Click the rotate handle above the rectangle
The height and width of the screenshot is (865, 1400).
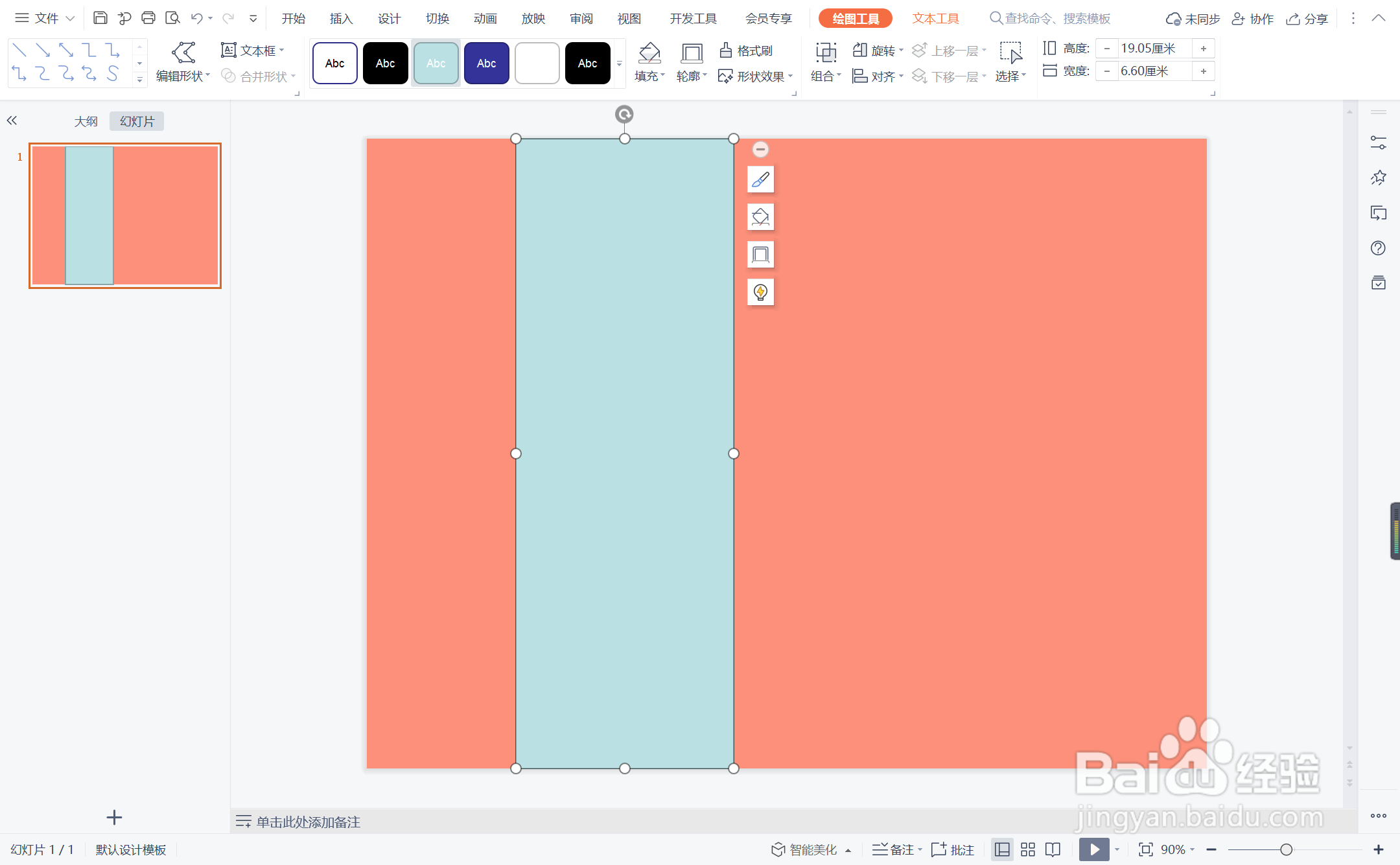tap(624, 115)
